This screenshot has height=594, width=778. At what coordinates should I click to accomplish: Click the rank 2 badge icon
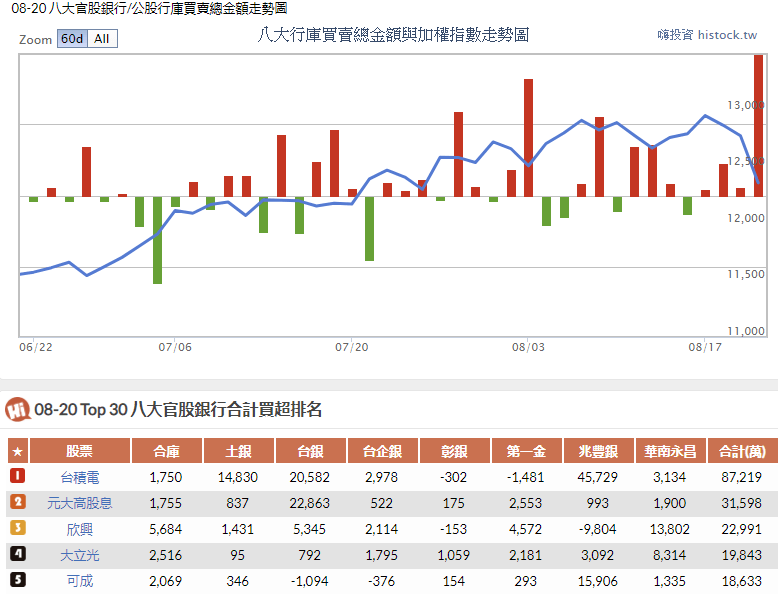point(18,502)
